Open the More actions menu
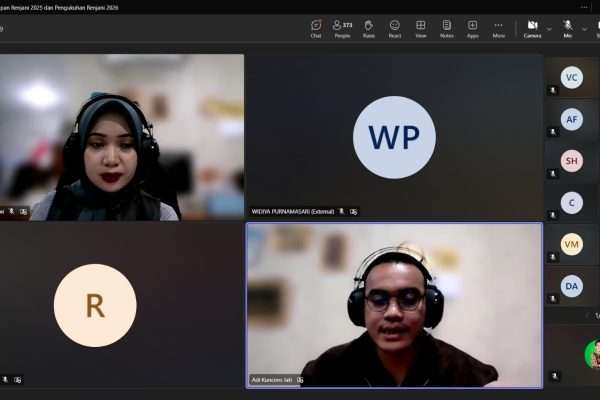The image size is (600, 400). tap(498, 28)
